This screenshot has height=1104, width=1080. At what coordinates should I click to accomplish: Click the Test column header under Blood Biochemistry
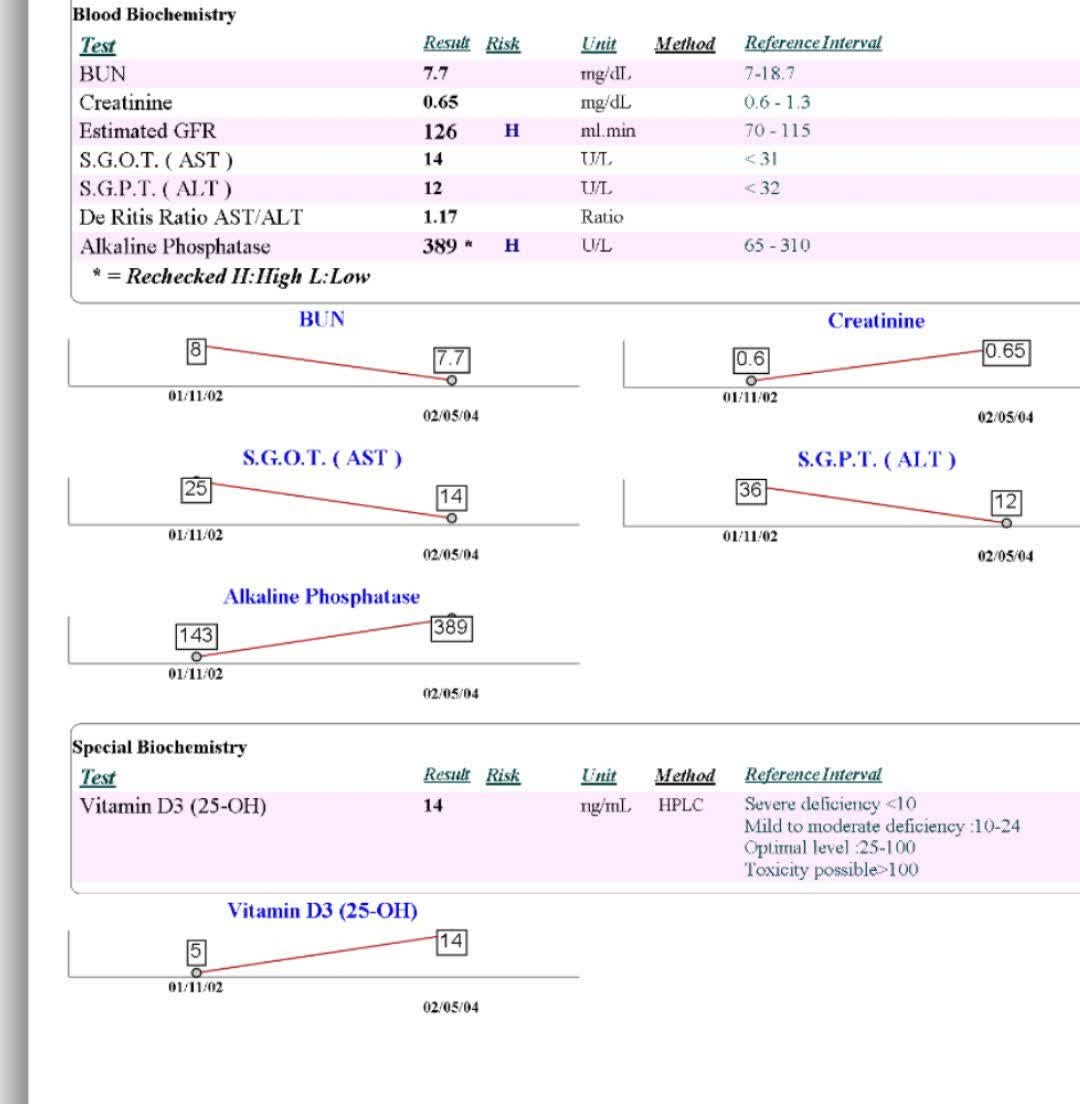click(97, 45)
